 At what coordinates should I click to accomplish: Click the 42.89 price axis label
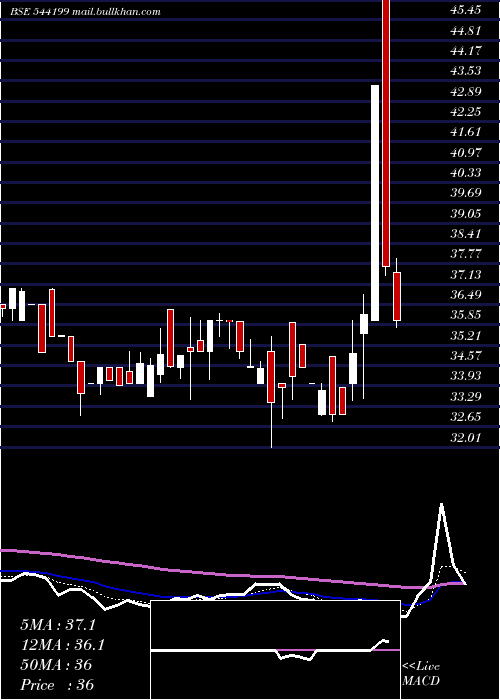(466, 92)
